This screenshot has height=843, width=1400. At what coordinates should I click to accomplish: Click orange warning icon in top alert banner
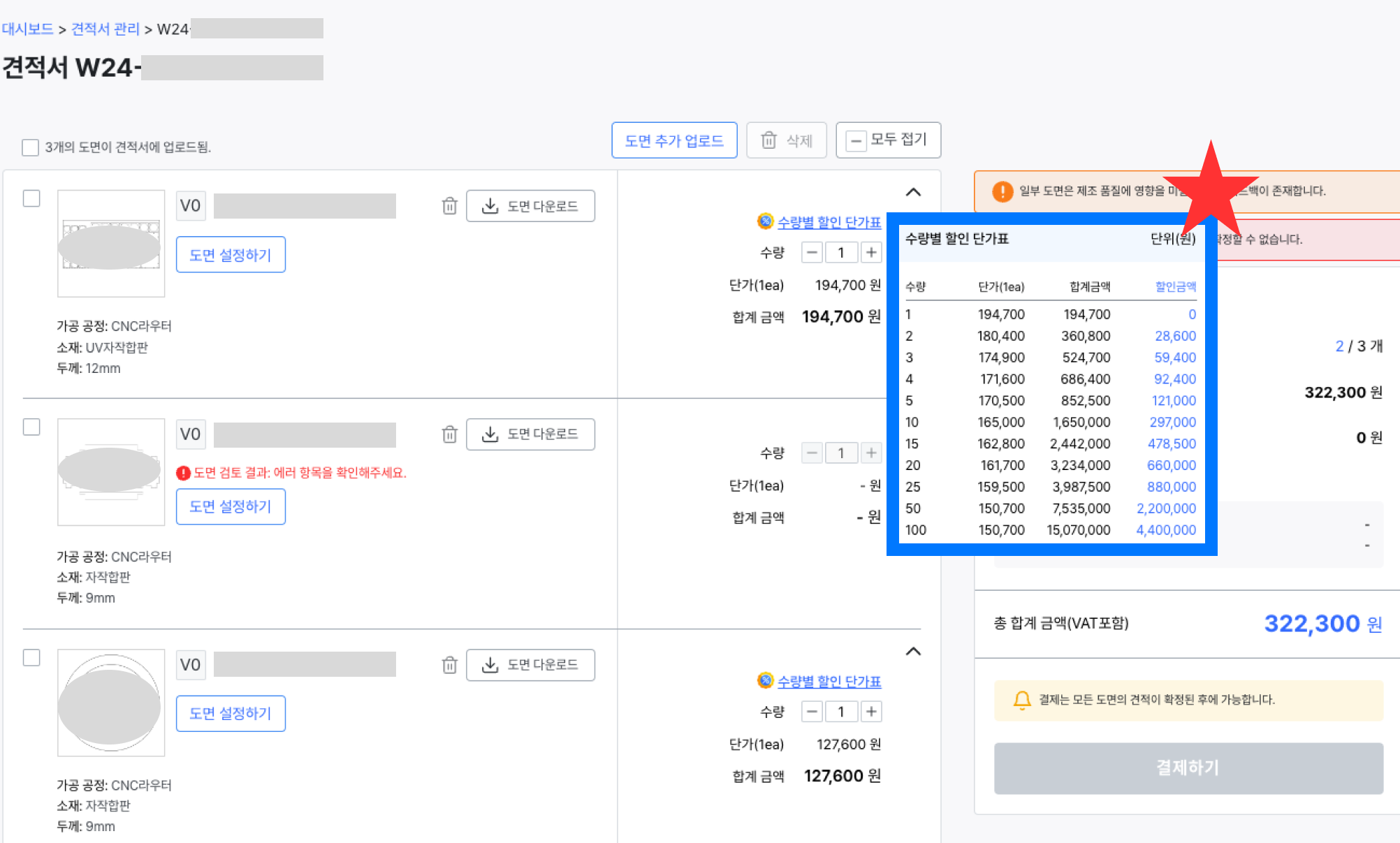1002,191
